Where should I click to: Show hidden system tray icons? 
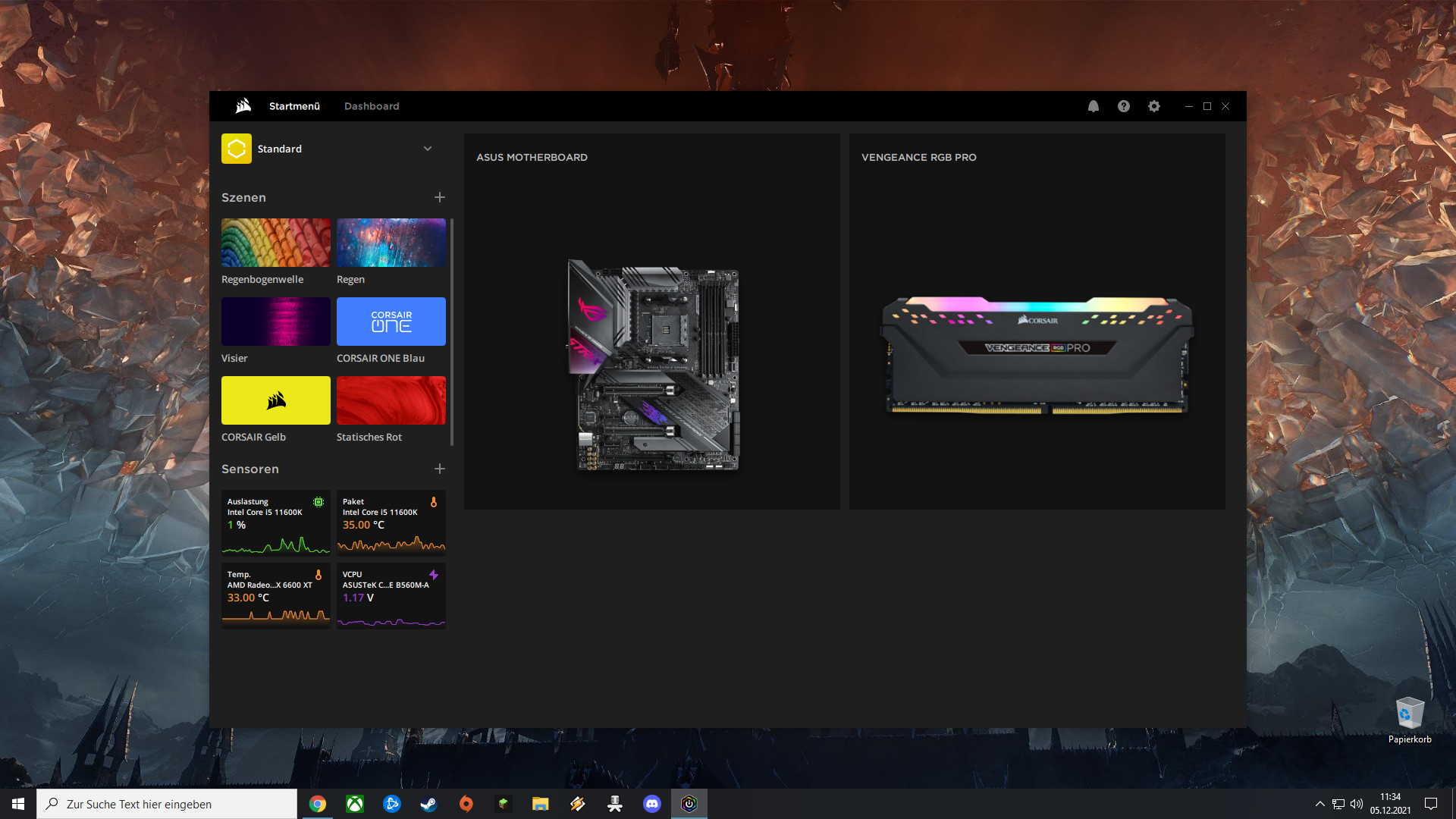click(1319, 804)
